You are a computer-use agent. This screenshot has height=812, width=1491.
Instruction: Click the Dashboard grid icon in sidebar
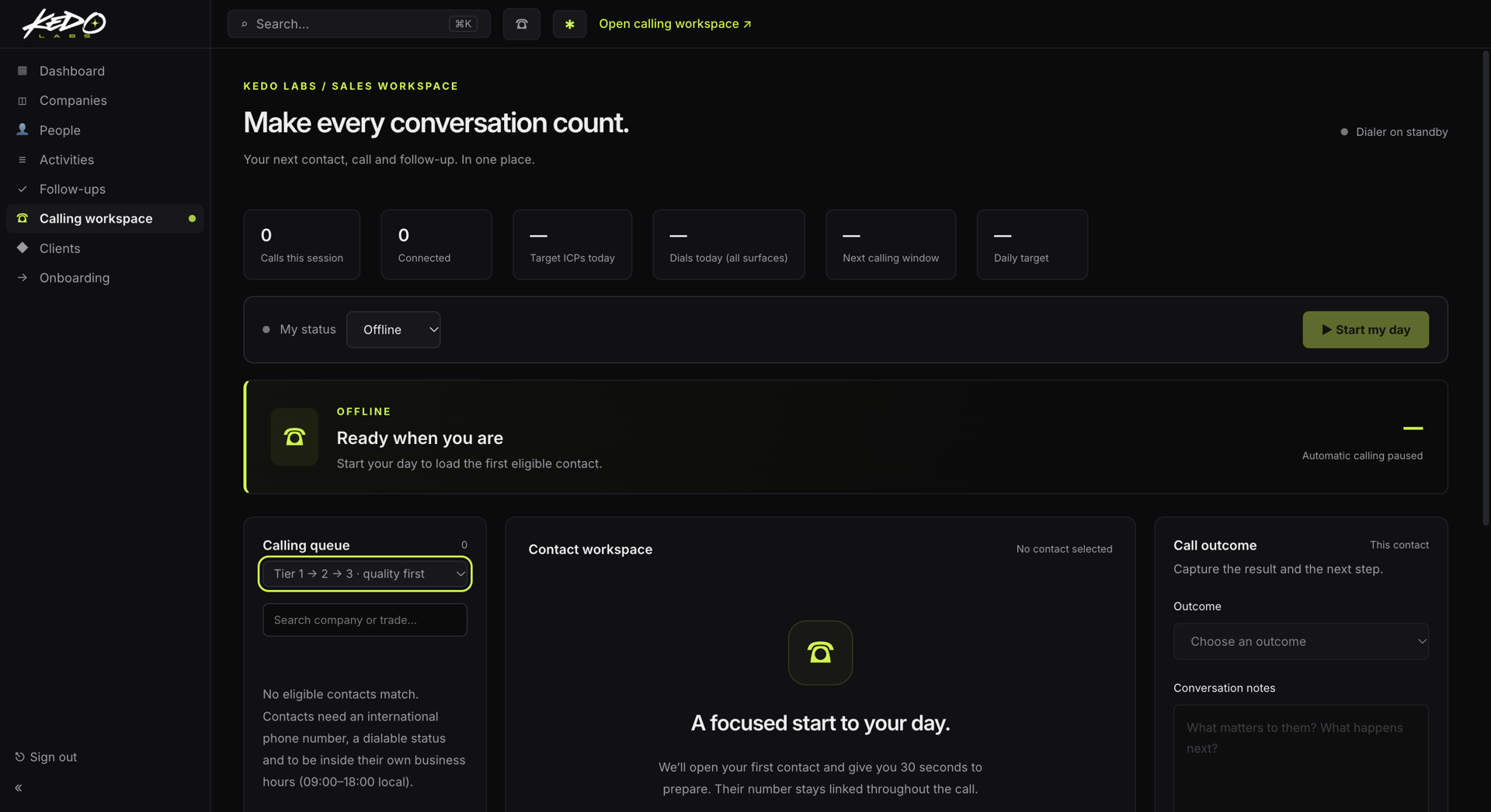point(23,71)
